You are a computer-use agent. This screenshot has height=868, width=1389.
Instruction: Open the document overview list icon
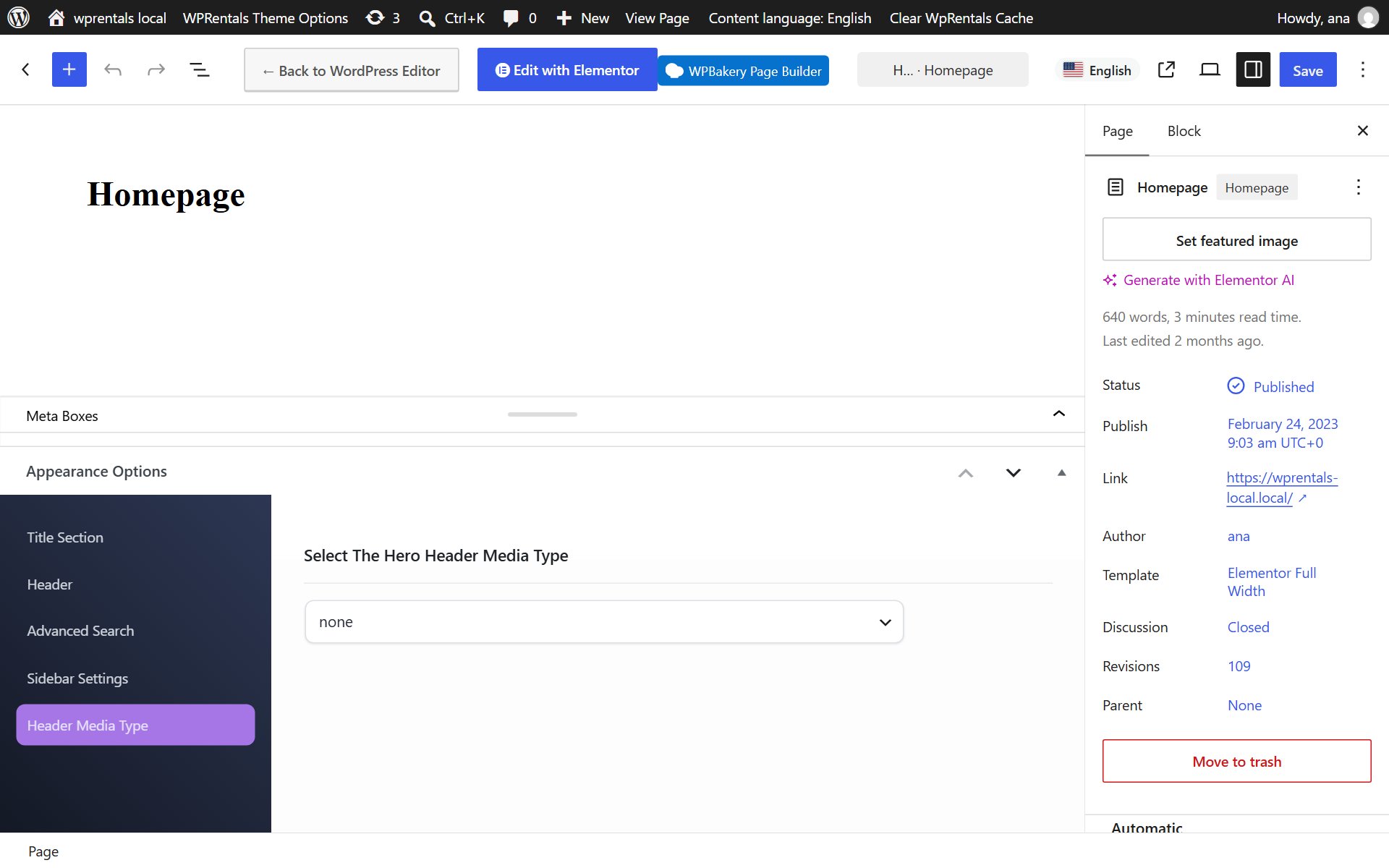click(200, 69)
